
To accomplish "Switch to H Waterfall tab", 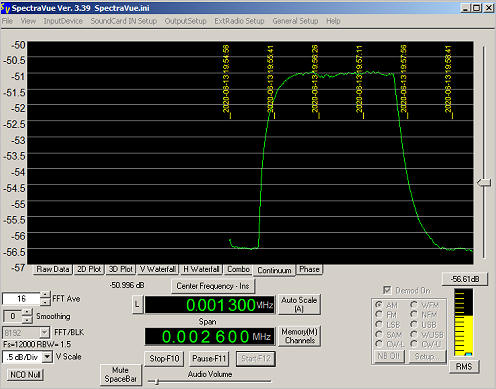I will 201,269.
